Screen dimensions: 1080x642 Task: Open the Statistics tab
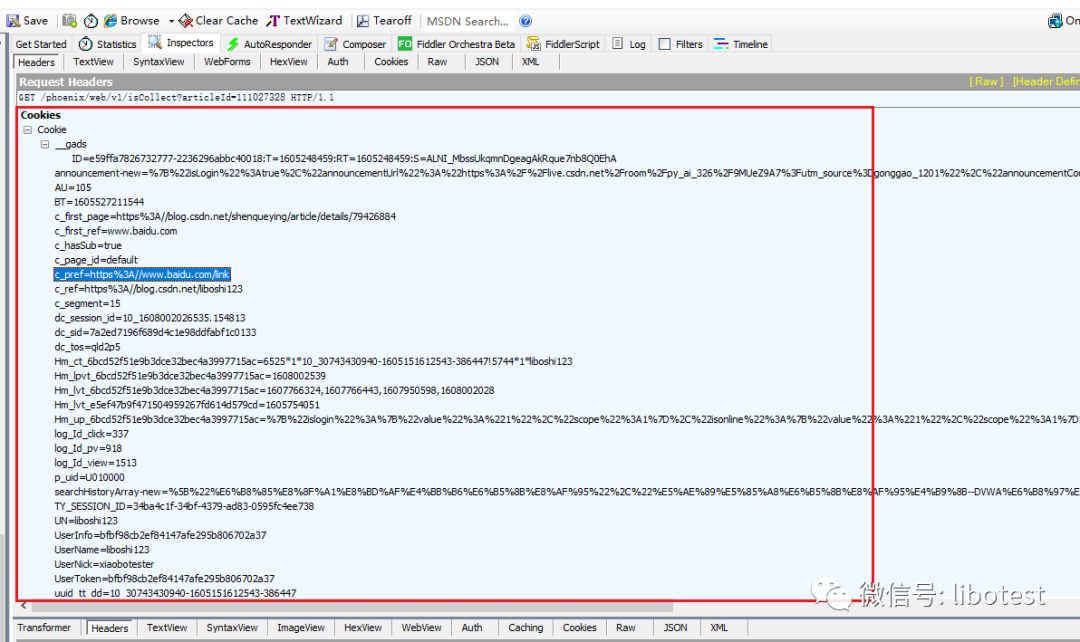coord(107,44)
